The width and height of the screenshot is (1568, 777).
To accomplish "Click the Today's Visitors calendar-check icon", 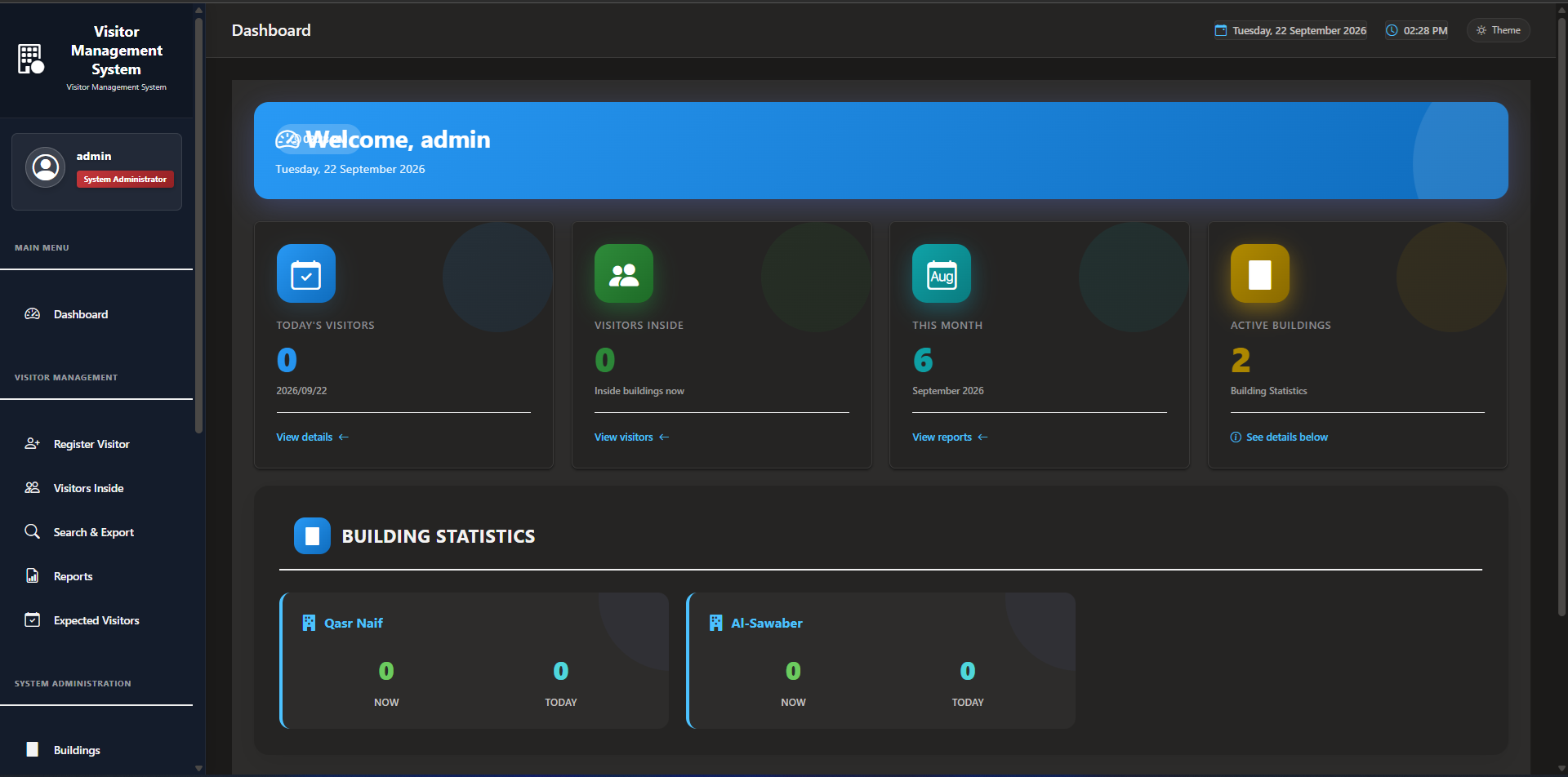I will click(306, 273).
